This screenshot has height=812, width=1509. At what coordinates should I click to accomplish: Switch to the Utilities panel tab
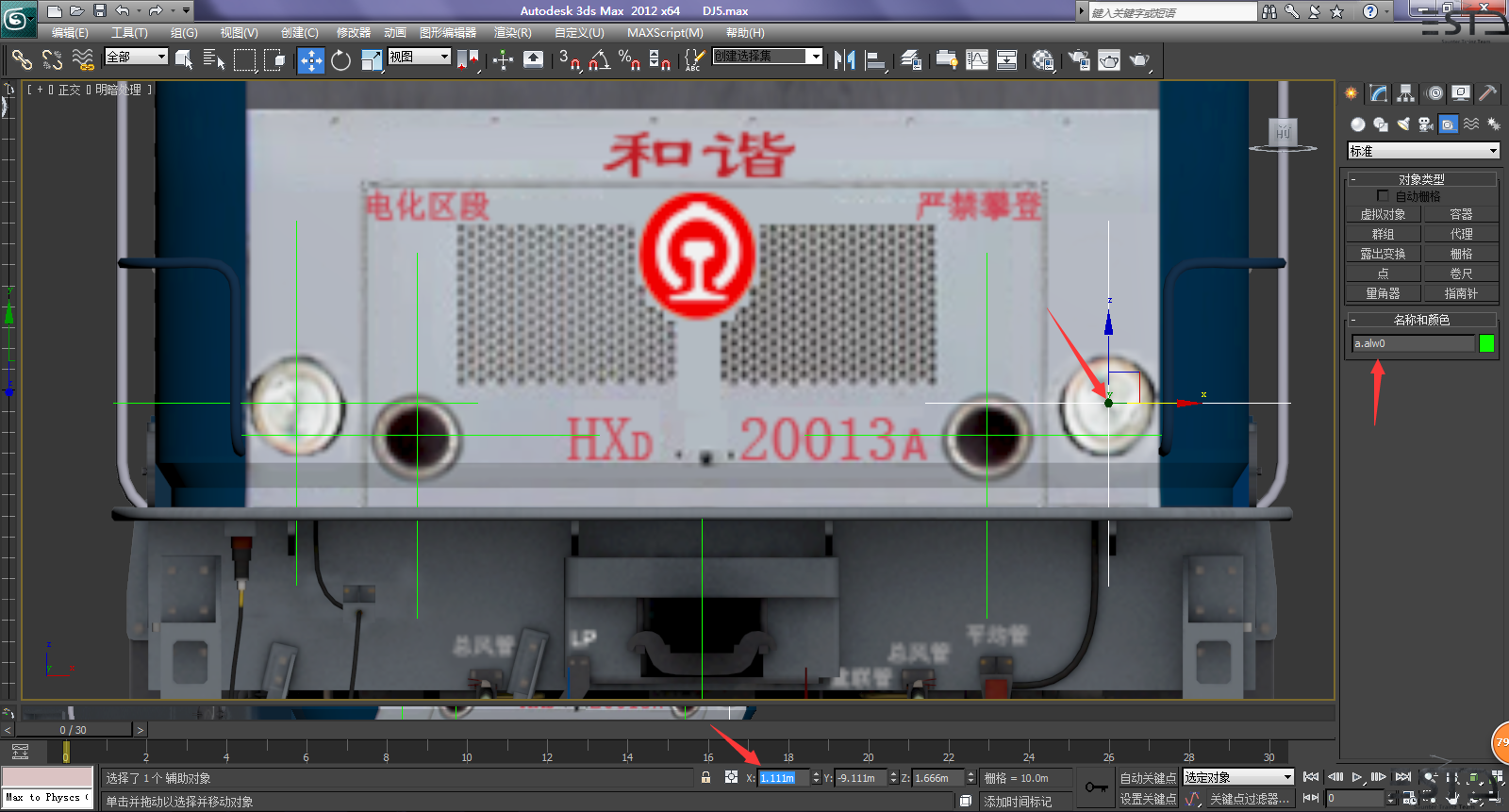coord(1488,92)
